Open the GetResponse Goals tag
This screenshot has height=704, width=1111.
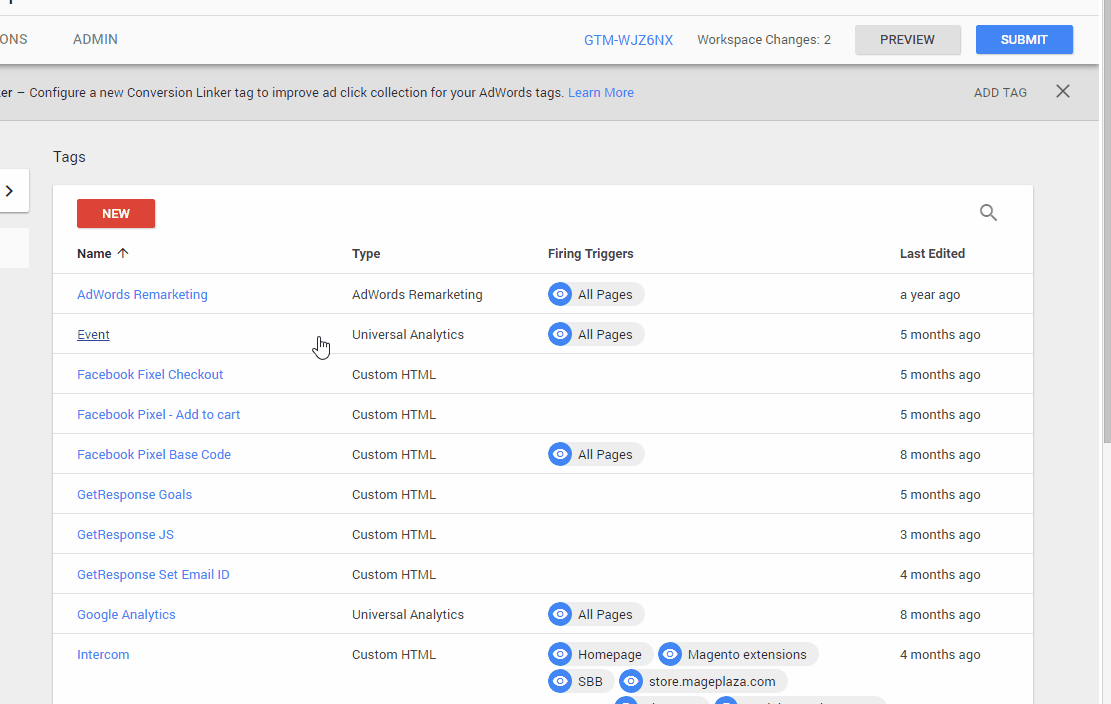(135, 494)
